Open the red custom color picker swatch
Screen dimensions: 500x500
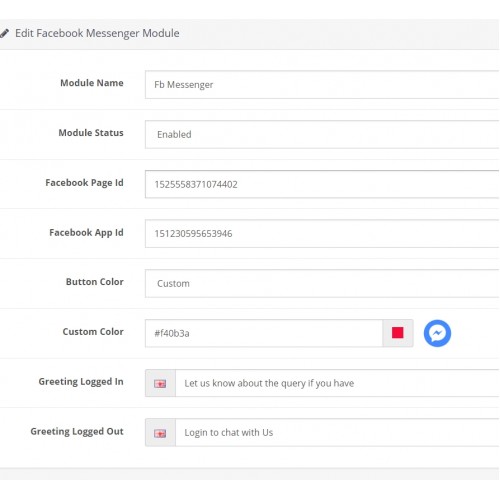(x=397, y=333)
